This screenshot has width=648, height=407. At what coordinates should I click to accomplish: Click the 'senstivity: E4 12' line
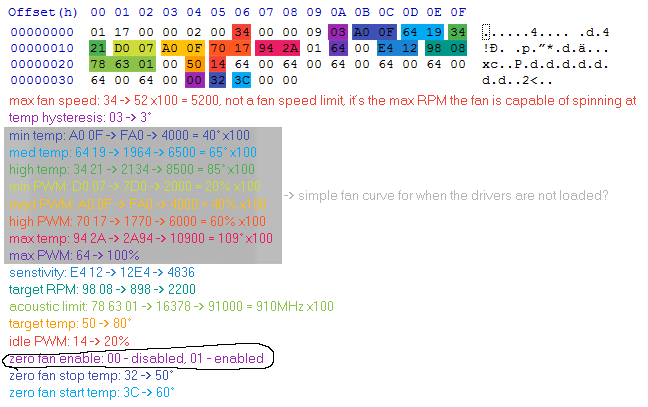point(102,272)
